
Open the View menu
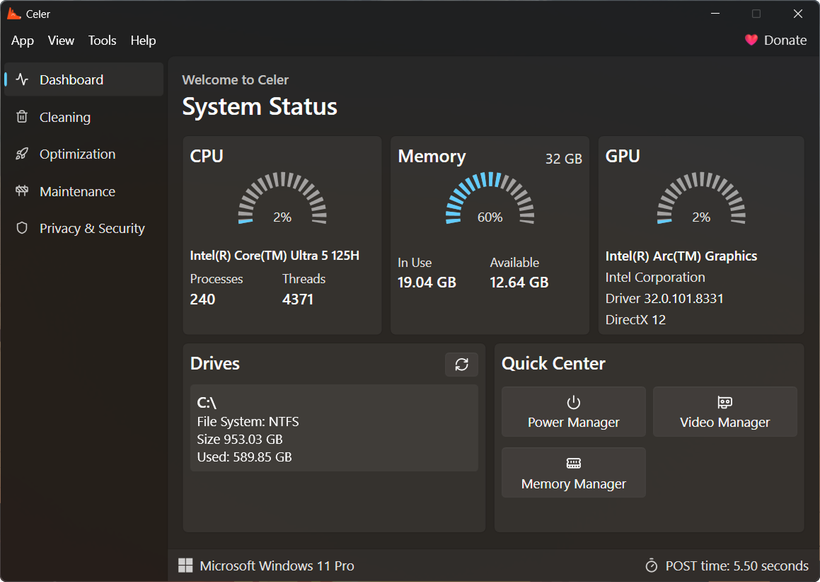point(61,40)
